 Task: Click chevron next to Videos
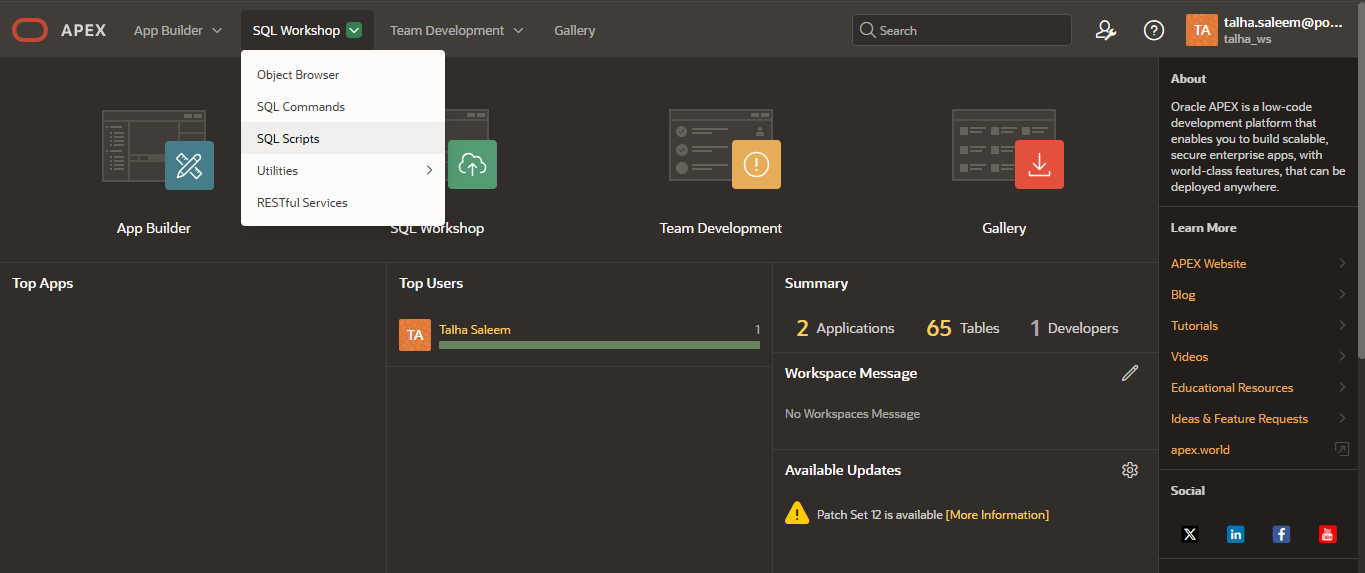[x=1342, y=356]
